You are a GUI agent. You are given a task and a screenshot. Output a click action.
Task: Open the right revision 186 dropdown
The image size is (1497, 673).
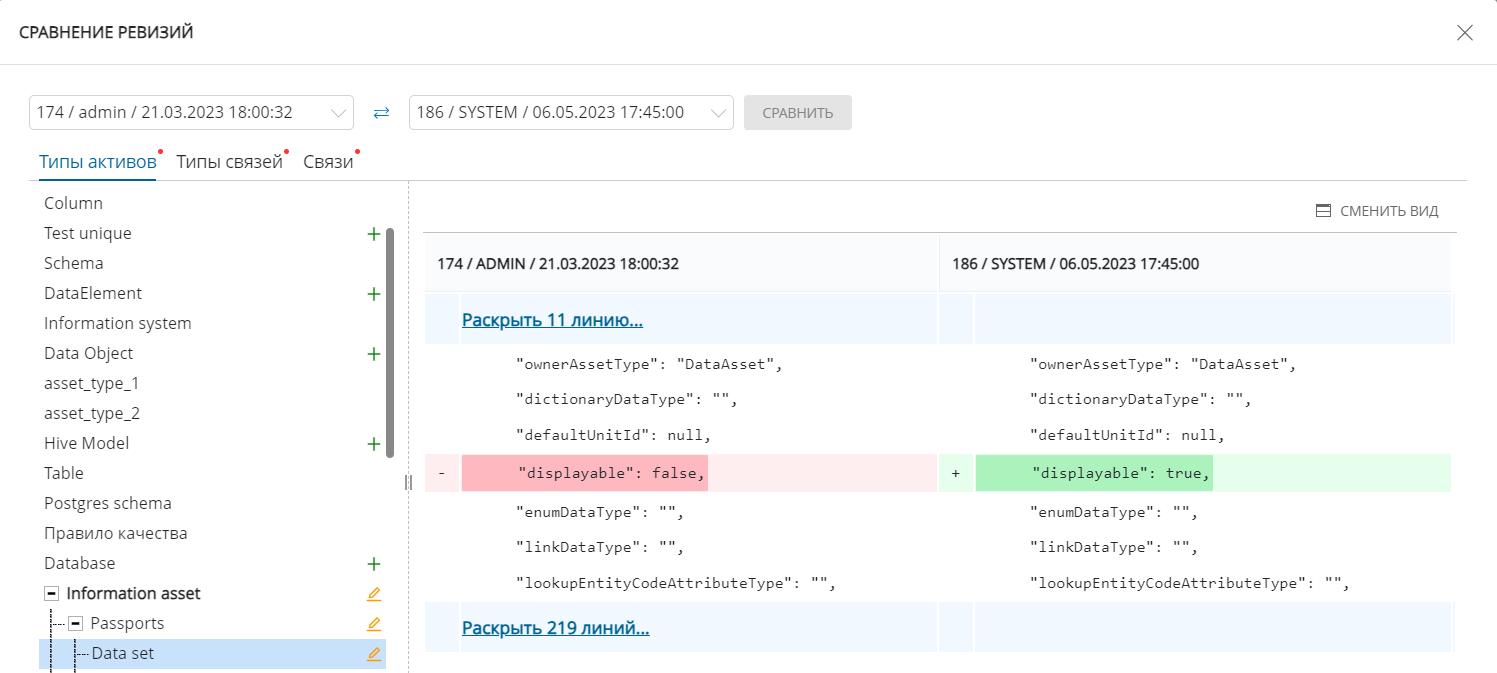pos(571,113)
